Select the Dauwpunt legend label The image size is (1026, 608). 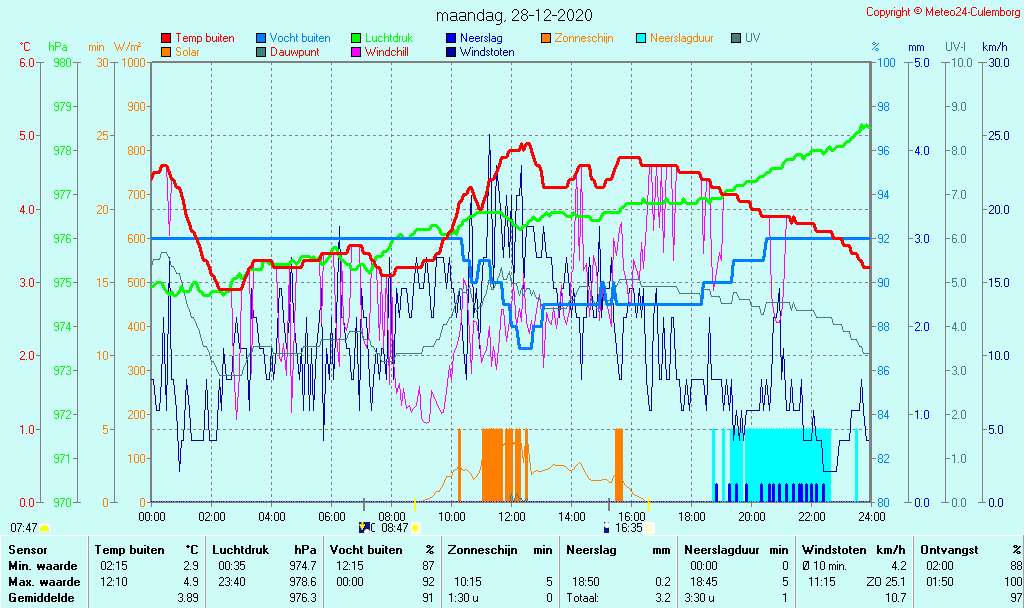click(x=294, y=52)
